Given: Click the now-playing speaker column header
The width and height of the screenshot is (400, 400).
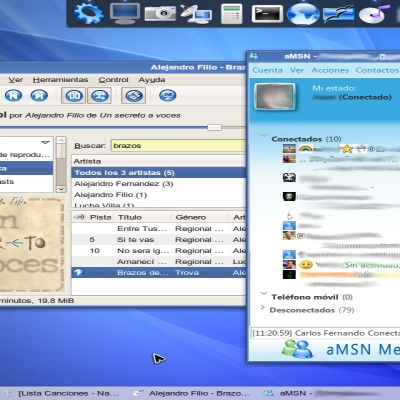Looking at the screenshot, I should pyautogui.click(x=79, y=217).
